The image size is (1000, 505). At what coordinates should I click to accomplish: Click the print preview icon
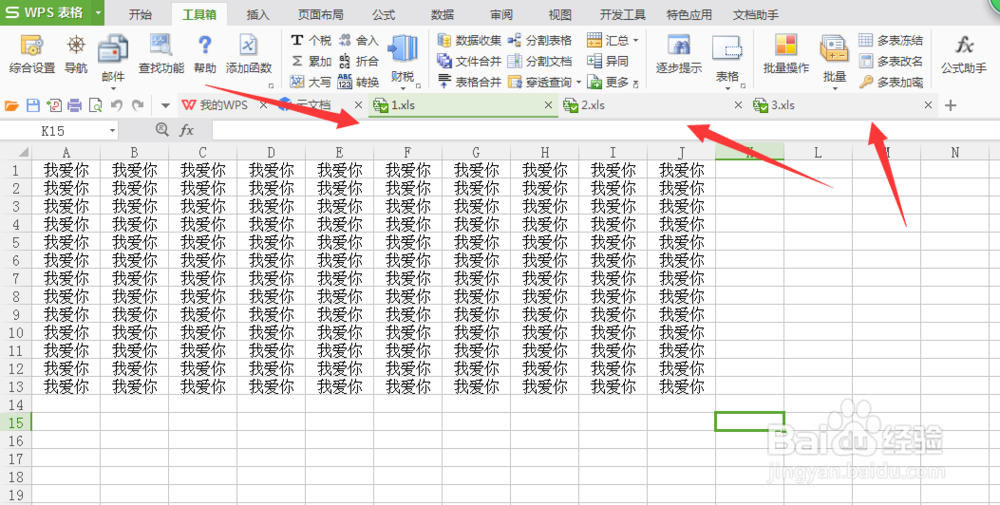click(x=95, y=105)
